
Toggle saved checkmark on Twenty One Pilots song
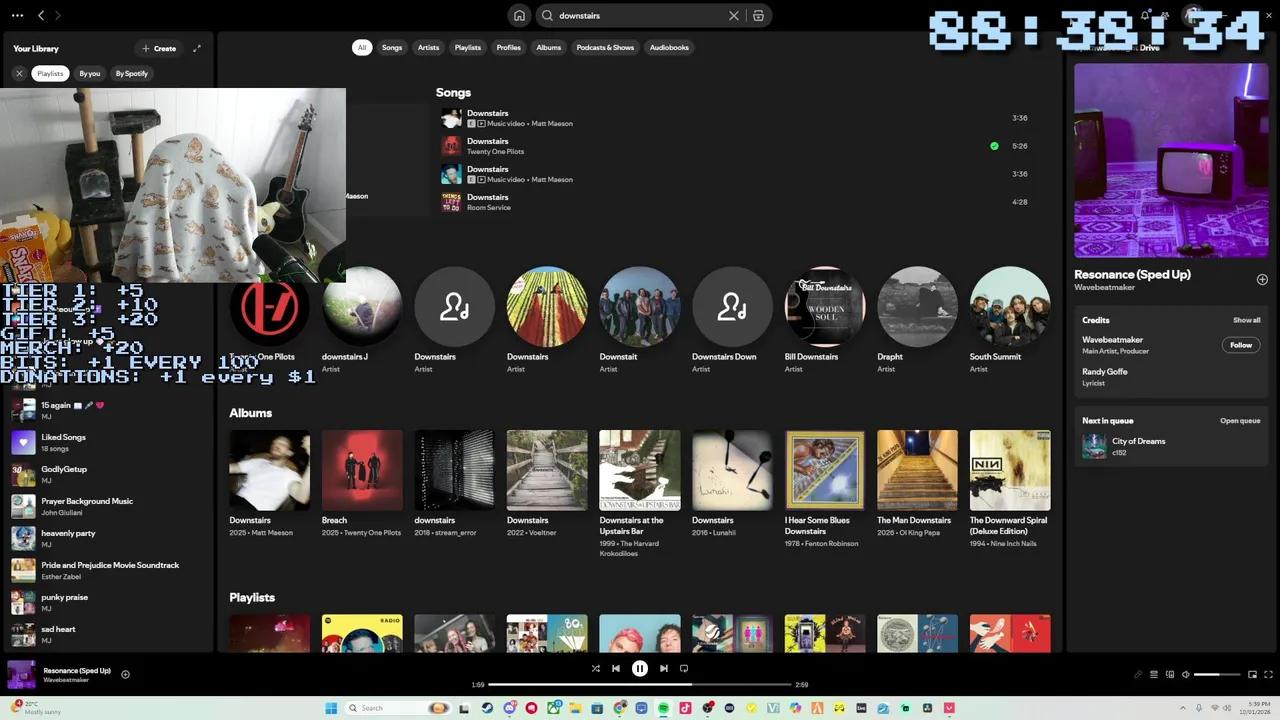[994, 146]
